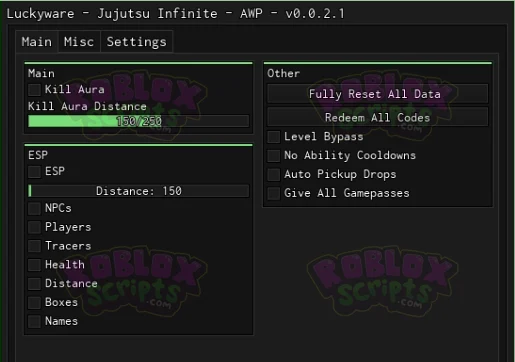This screenshot has height=362, width=515.
Task: Click Fully Reset All Data button
Action: 378,94
